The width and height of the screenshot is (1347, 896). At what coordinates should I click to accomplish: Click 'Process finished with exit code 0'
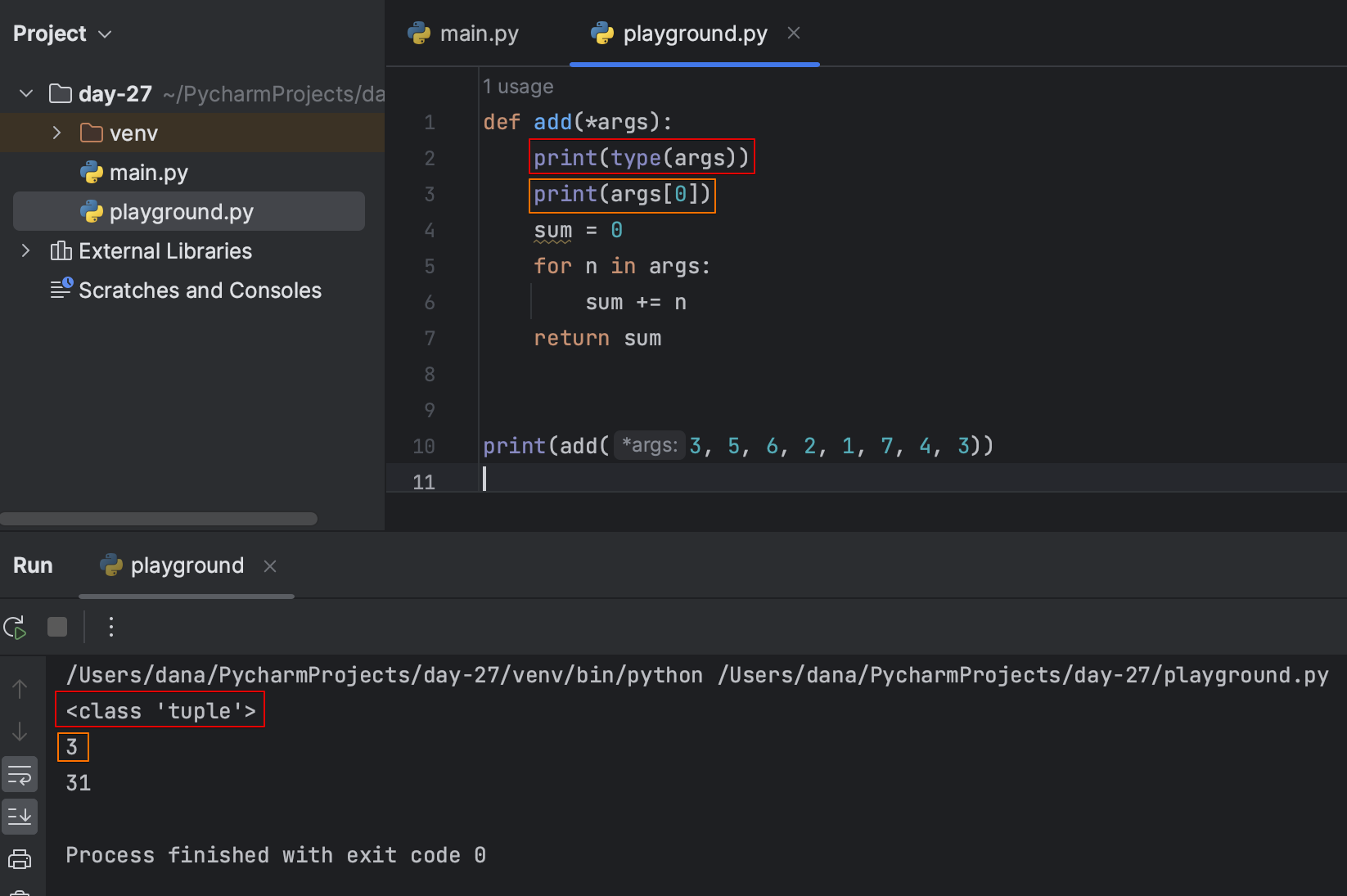pyautogui.click(x=276, y=855)
